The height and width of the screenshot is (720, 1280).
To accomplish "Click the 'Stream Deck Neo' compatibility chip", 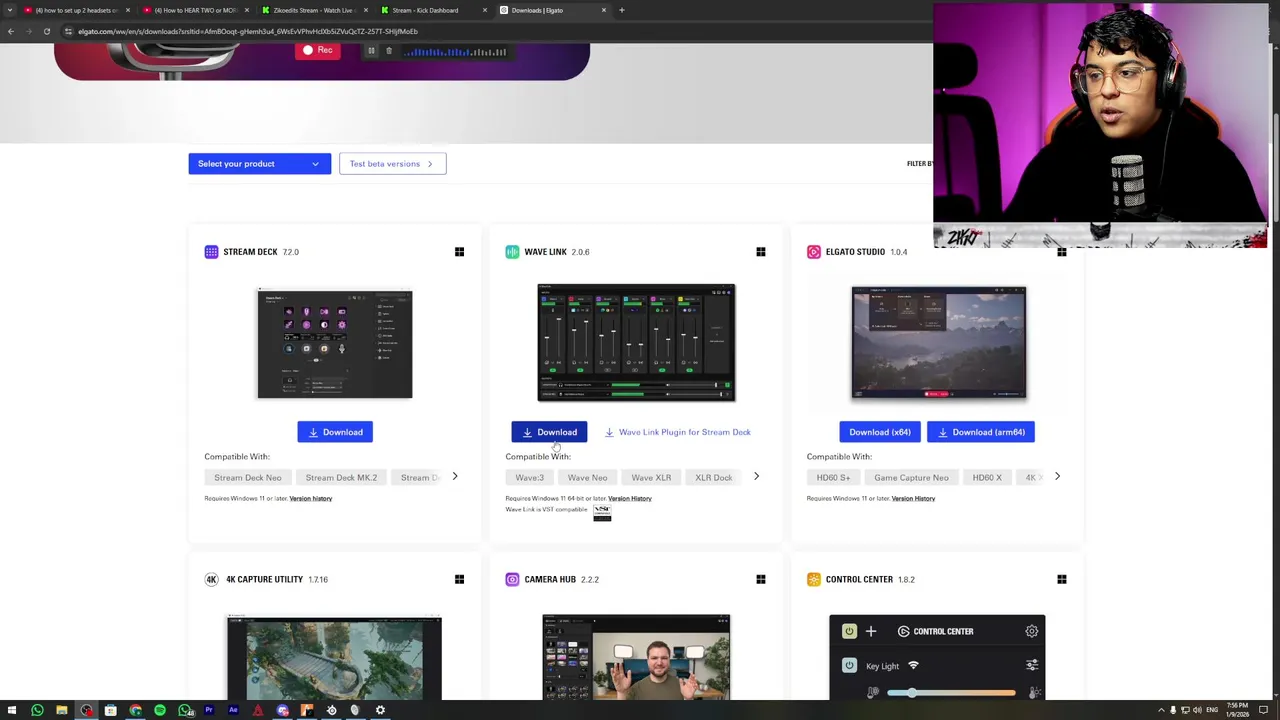I will tap(247, 478).
